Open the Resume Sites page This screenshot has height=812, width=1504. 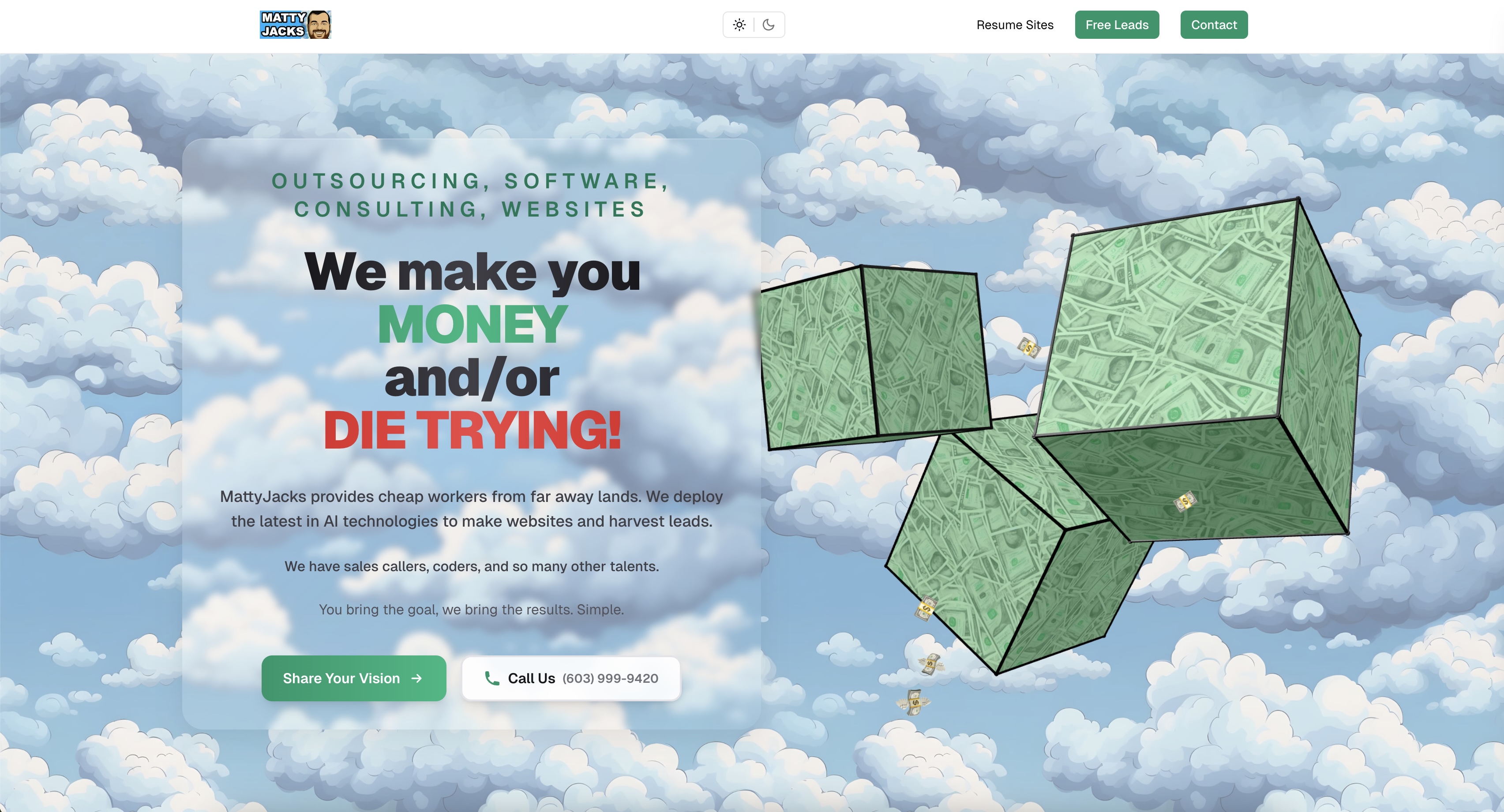coord(1015,25)
